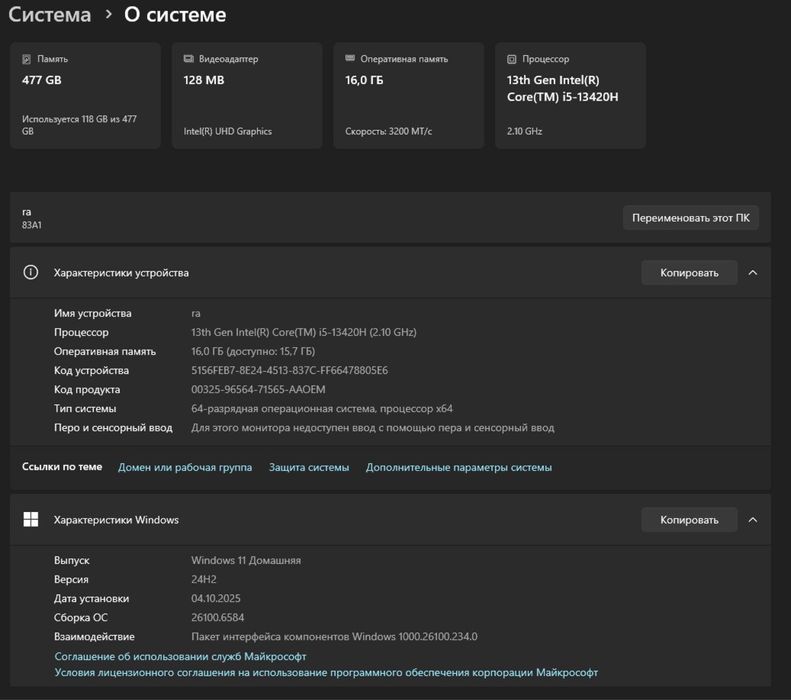Open Соглашение об использовании служб Майкрософт

click(x=180, y=657)
